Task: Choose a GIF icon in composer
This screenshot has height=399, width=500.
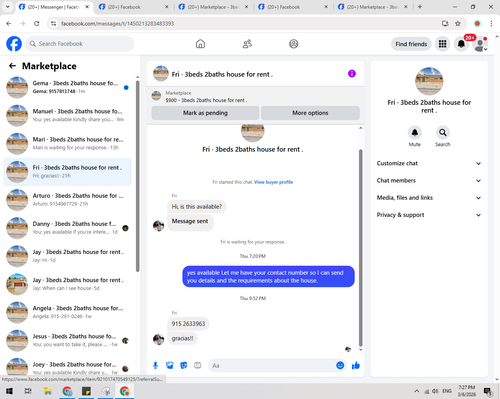Action: pos(198,365)
